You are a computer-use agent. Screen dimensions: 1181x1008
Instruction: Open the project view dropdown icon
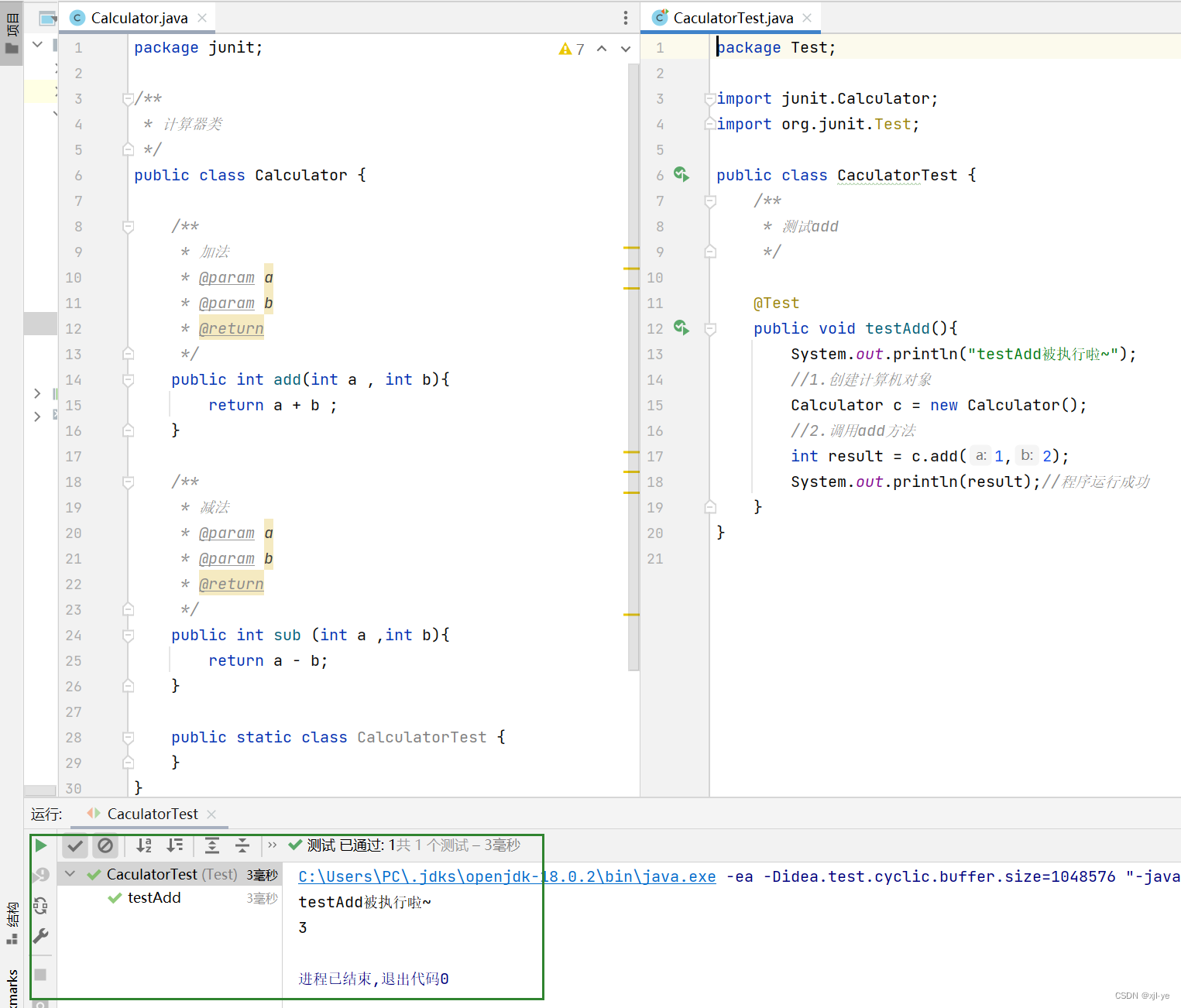48,18
